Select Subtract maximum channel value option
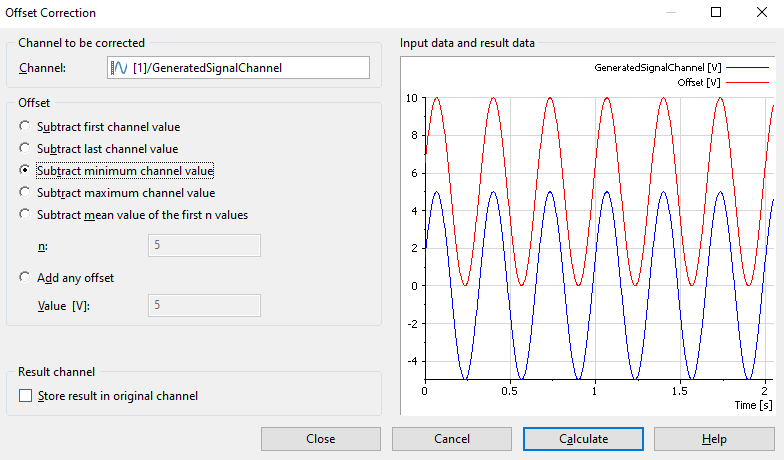The width and height of the screenshot is (784, 460). coord(25,193)
